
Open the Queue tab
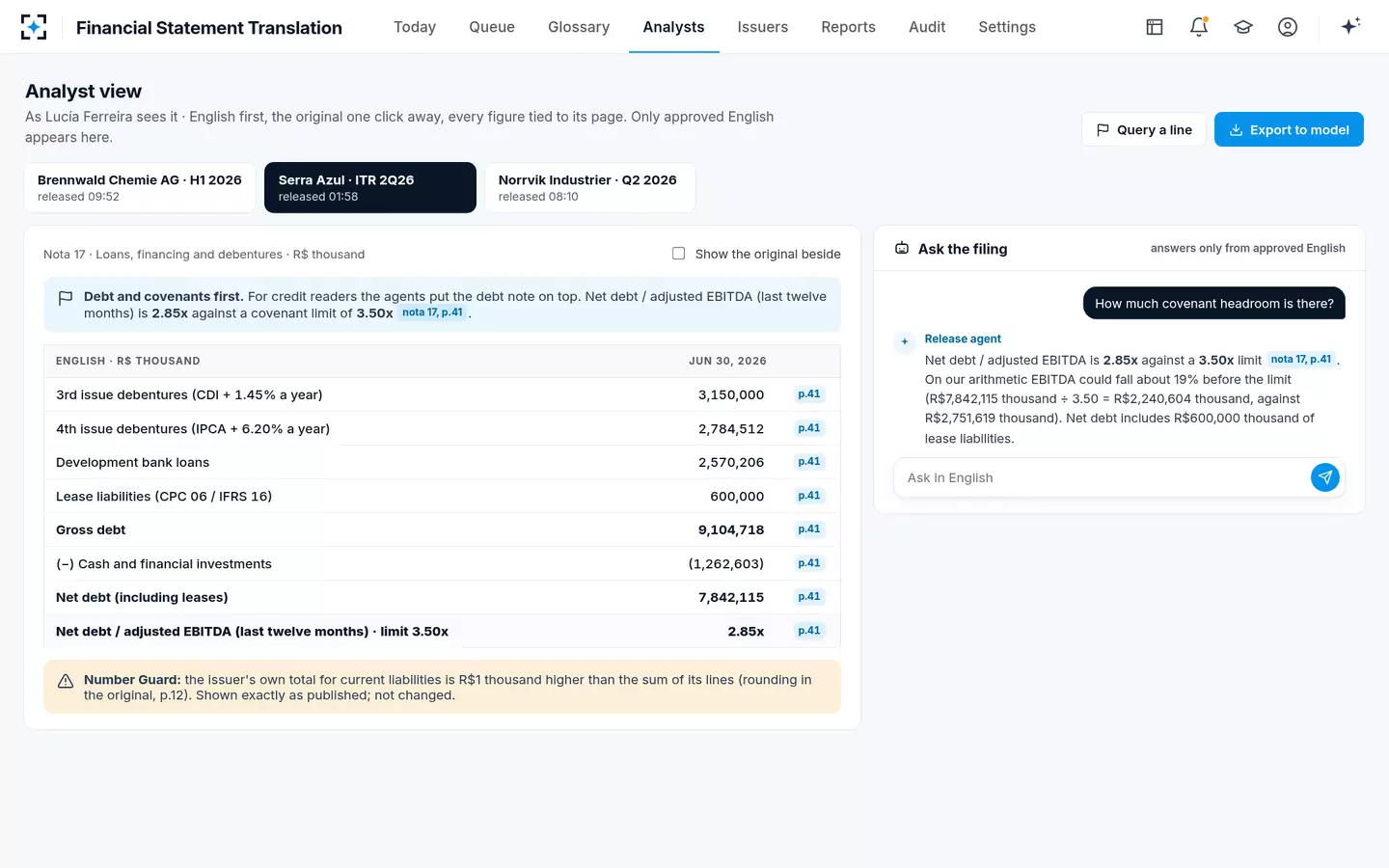492,27
